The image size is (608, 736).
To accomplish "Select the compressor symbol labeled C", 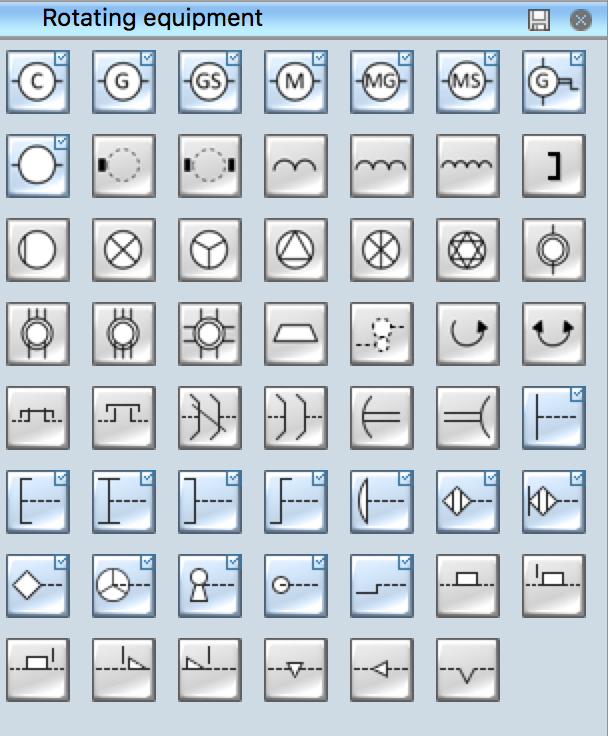I will tap(38, 82).
